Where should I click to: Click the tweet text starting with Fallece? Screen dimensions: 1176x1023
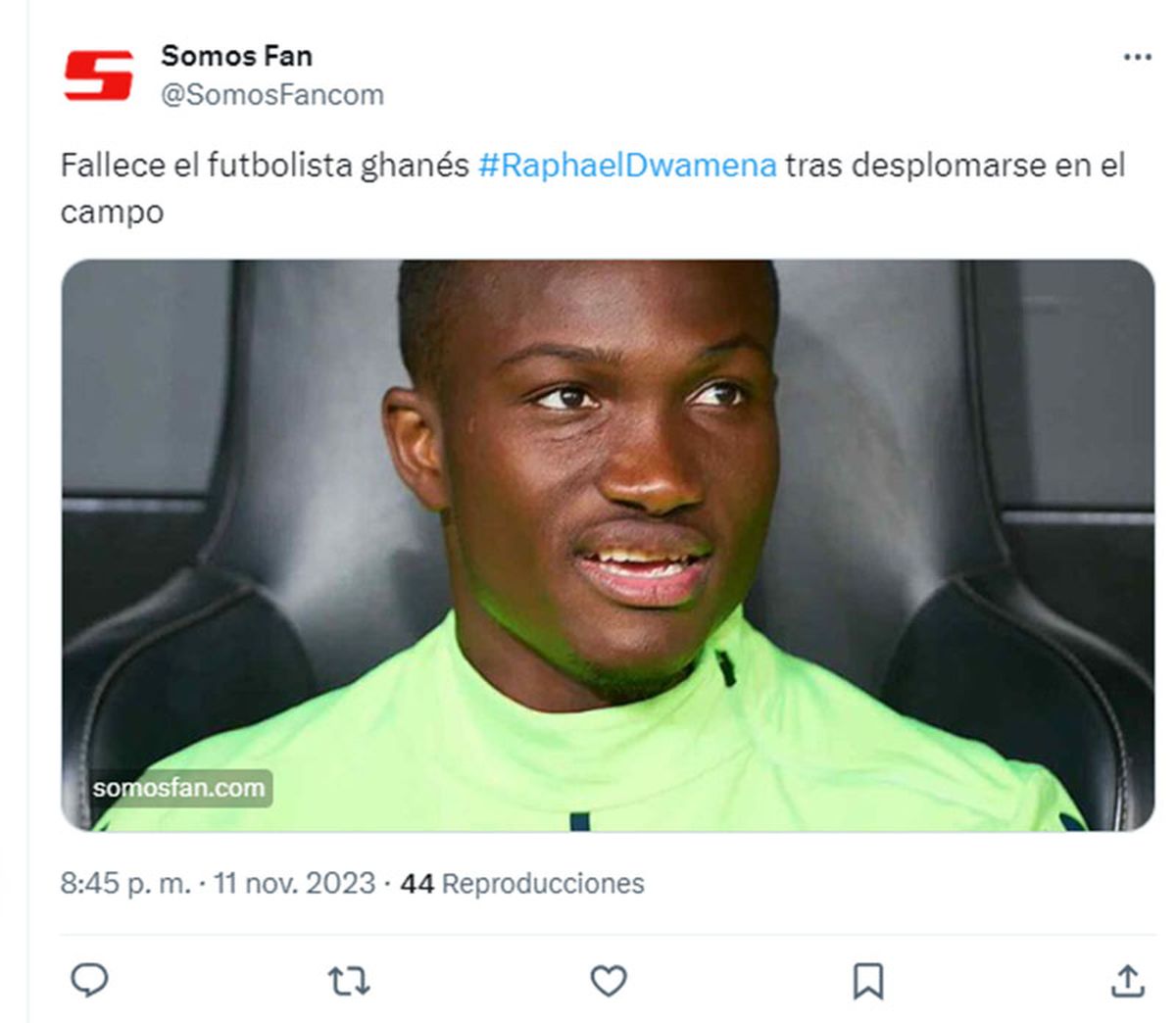point(593,187)
